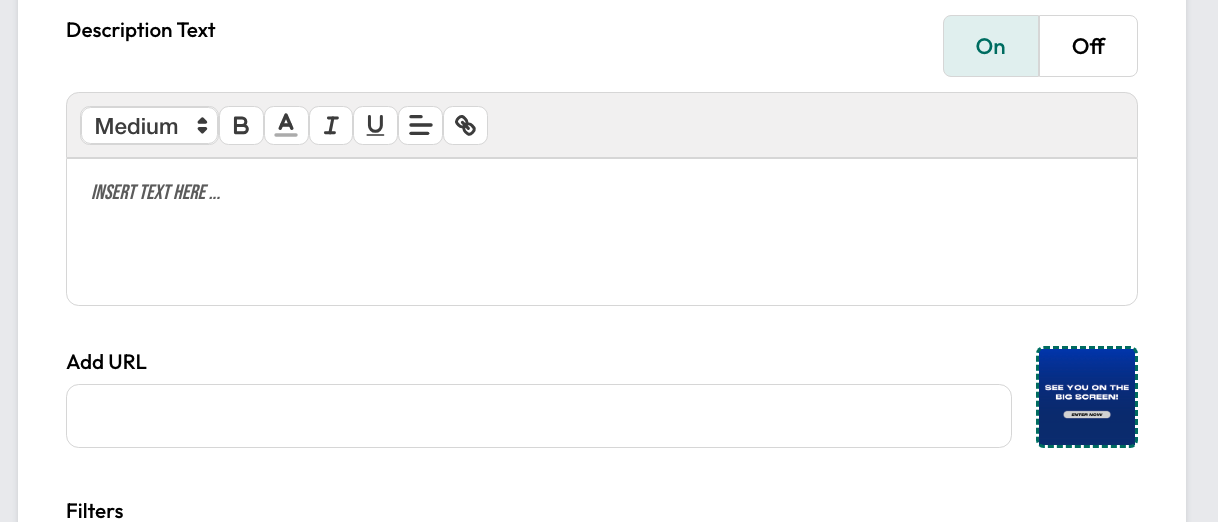Click the up-down arrows beside Medium
Viewport: 1218px width, 522px height.
203,126
